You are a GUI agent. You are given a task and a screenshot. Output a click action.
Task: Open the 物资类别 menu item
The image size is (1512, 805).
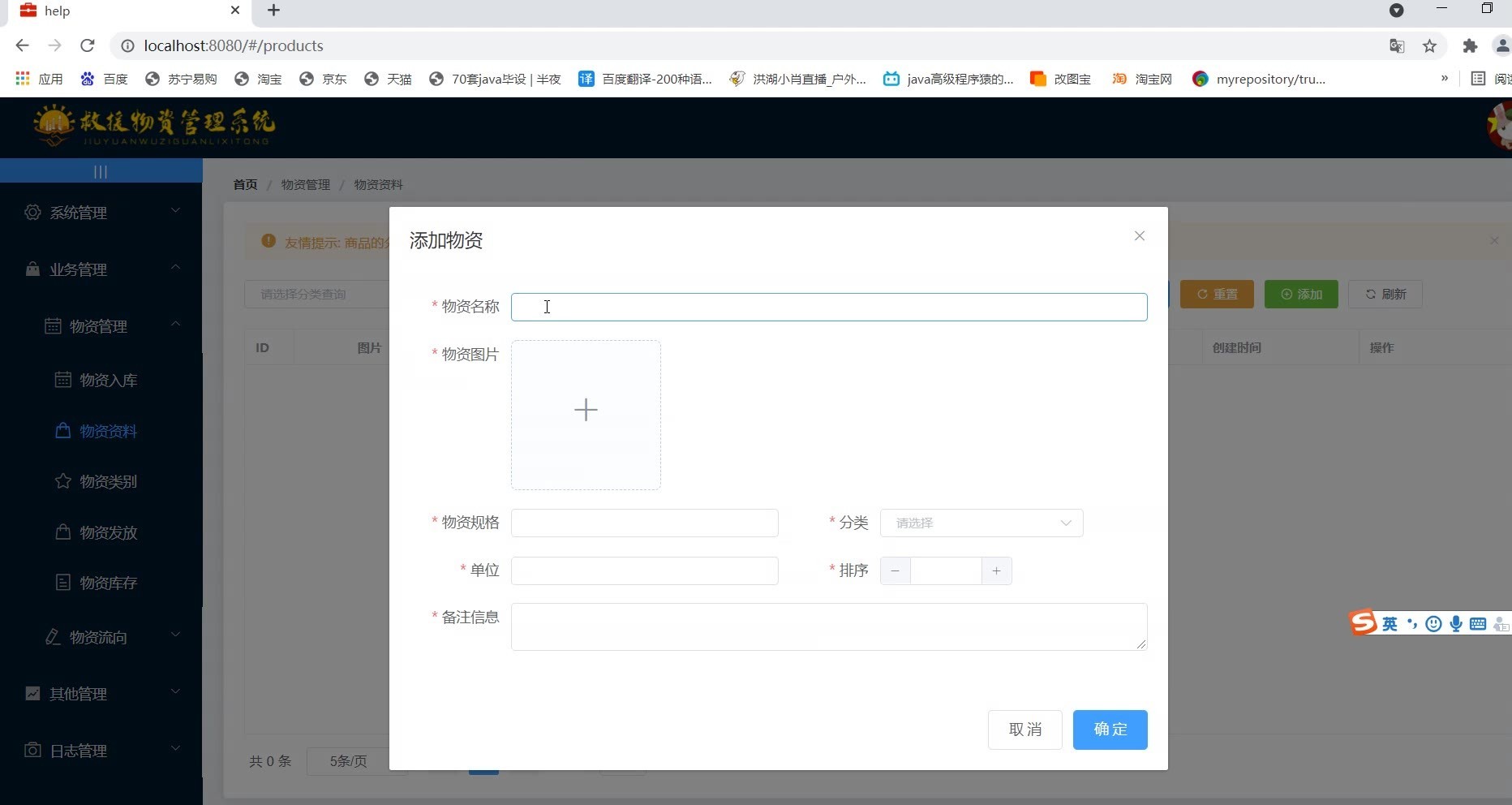[x=101, y=481]
